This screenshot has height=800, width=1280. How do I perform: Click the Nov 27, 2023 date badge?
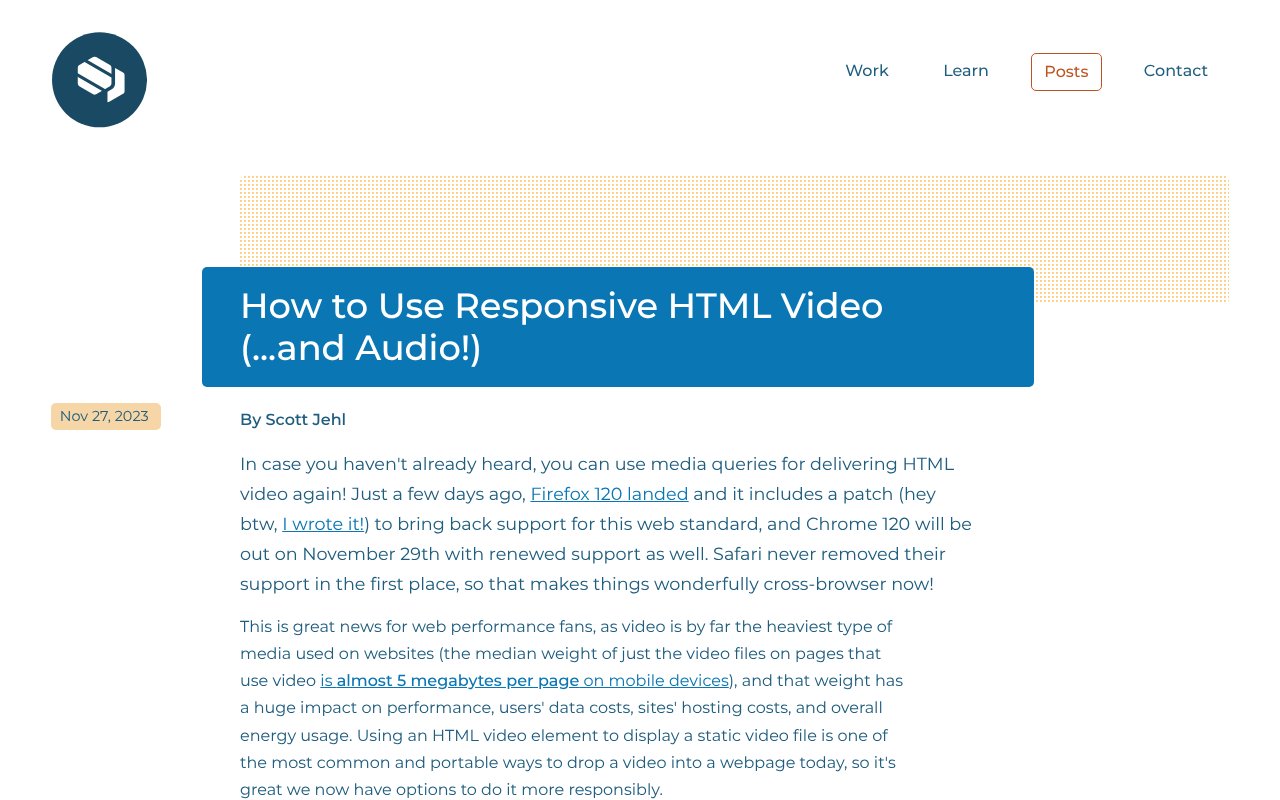pos(105,416)
